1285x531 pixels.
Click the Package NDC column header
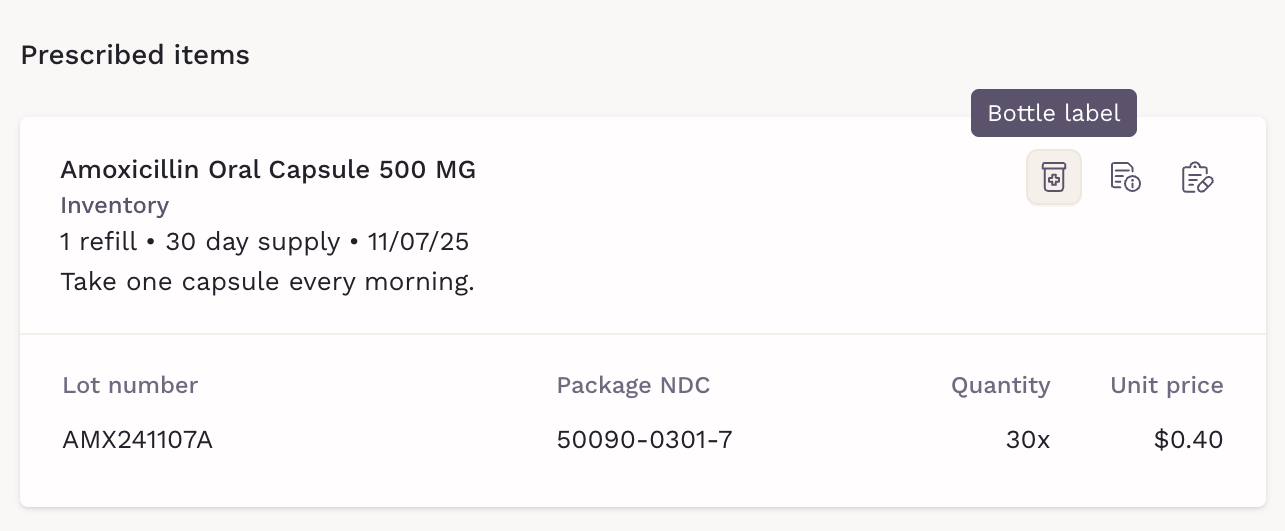633,386
